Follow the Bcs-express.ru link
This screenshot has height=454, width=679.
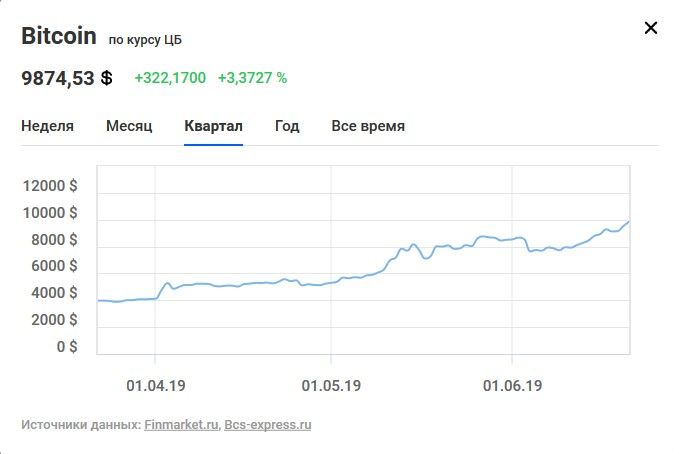267,425
